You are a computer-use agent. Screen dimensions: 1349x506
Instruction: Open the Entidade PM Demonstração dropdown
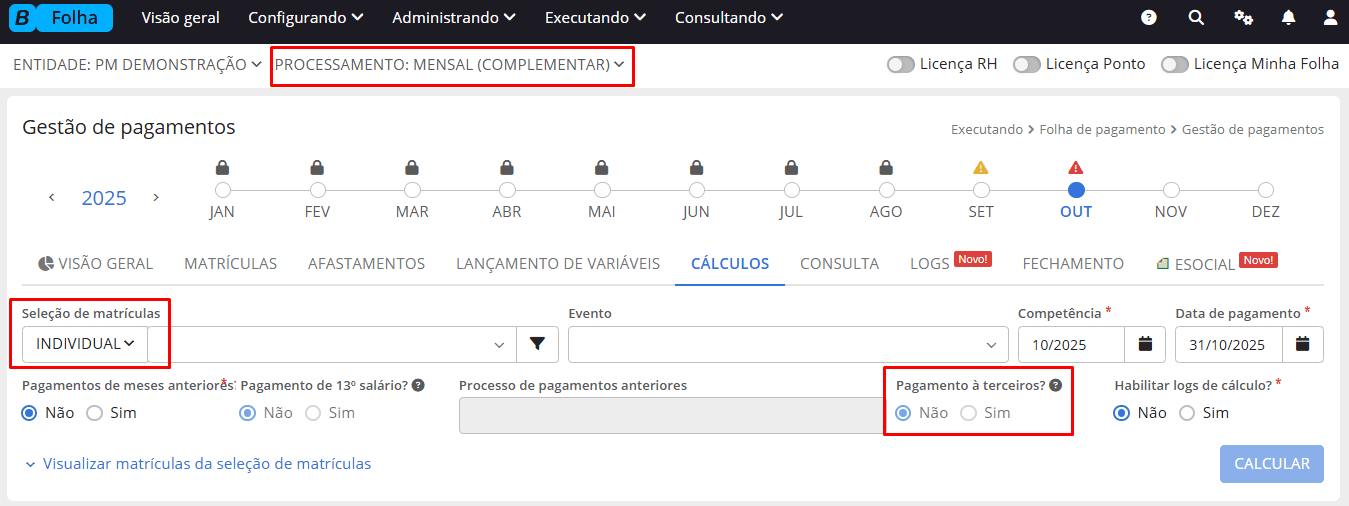point(137,64)
